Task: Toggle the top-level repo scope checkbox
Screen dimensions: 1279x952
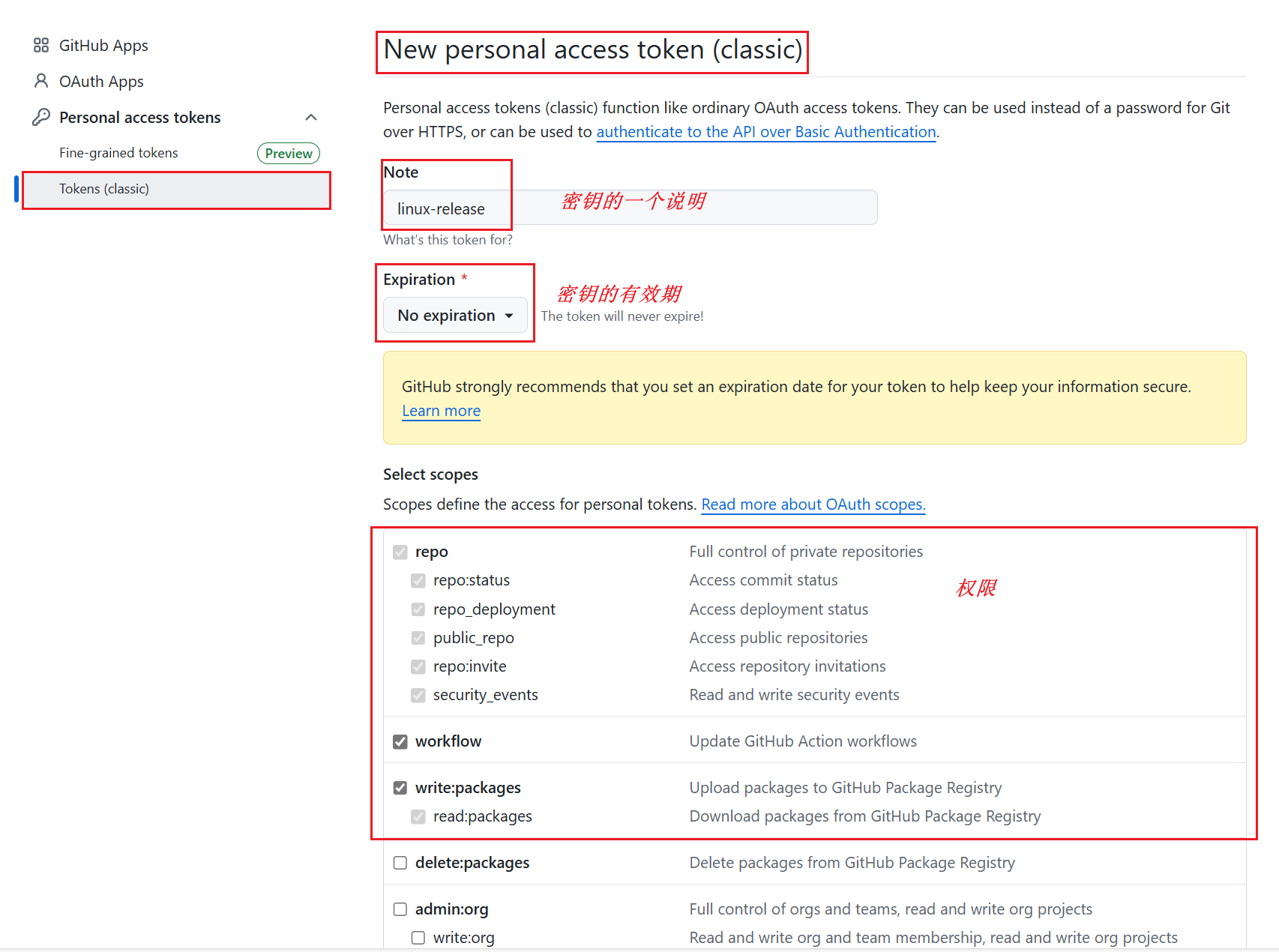Action: 400,552
